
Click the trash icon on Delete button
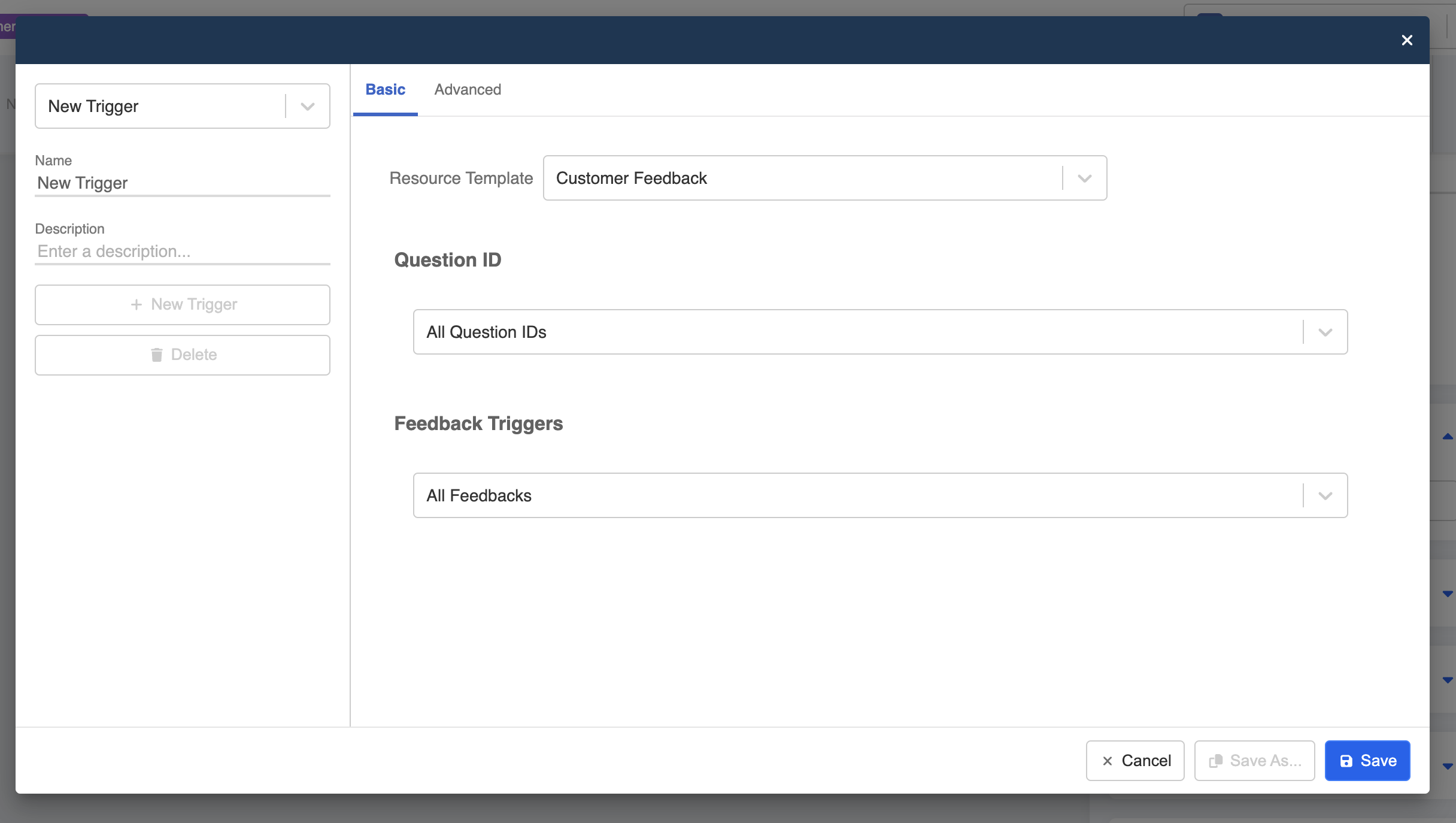coord(157,355)
